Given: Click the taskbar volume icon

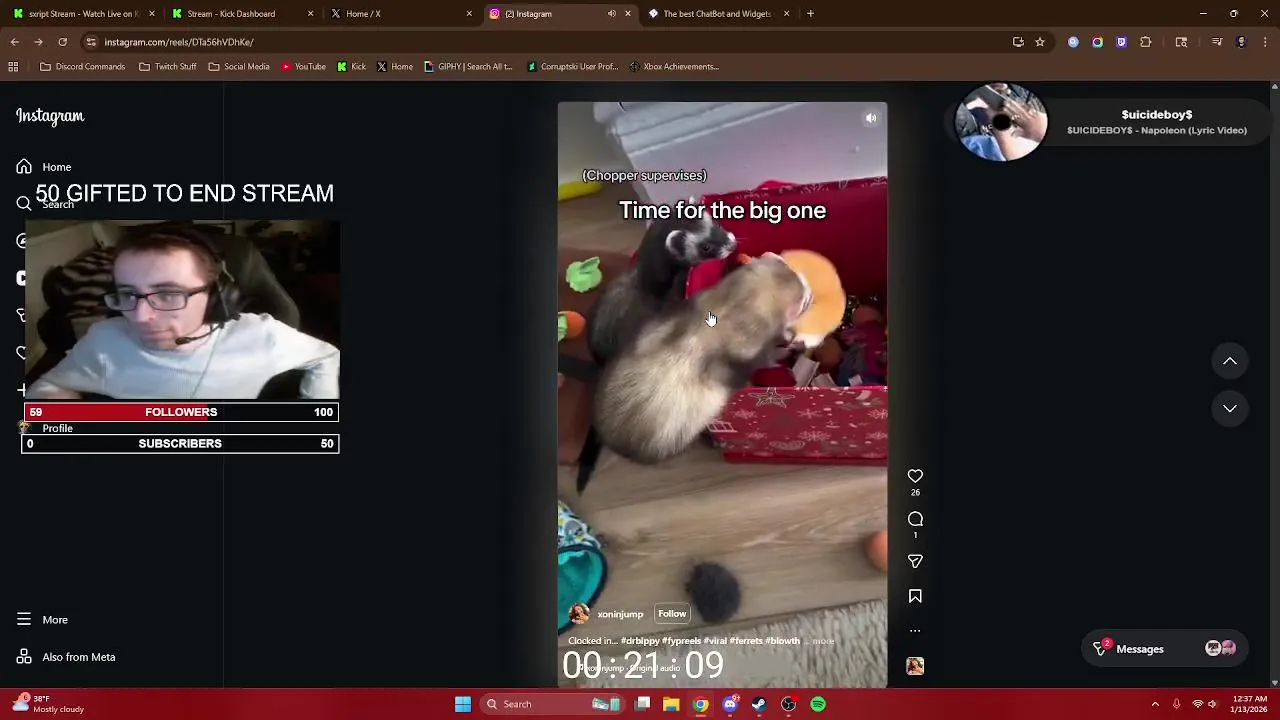Looking at the screenshot, I should (1212, 704).
